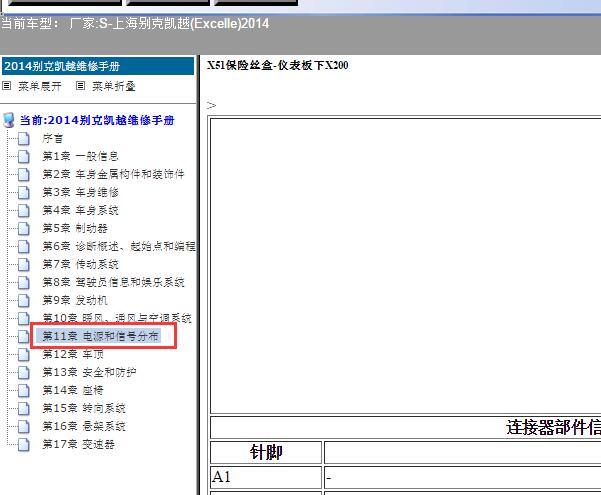This screenshot has height=495, width=601.
Task: Click the A1 pin cell
Action: [266, 477]
